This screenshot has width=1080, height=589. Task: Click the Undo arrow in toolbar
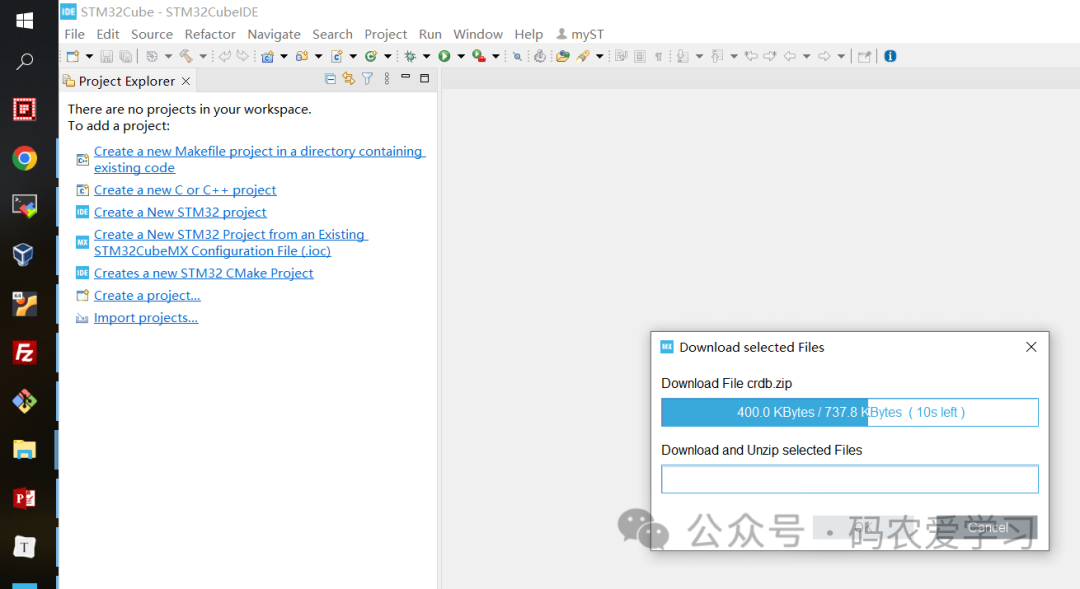click(x=225, y=56)
